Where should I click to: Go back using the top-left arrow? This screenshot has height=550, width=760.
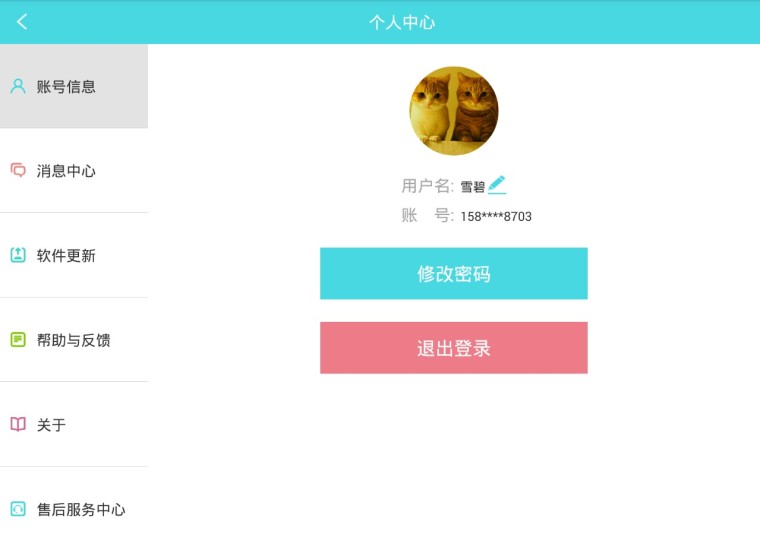pos(22,22)
